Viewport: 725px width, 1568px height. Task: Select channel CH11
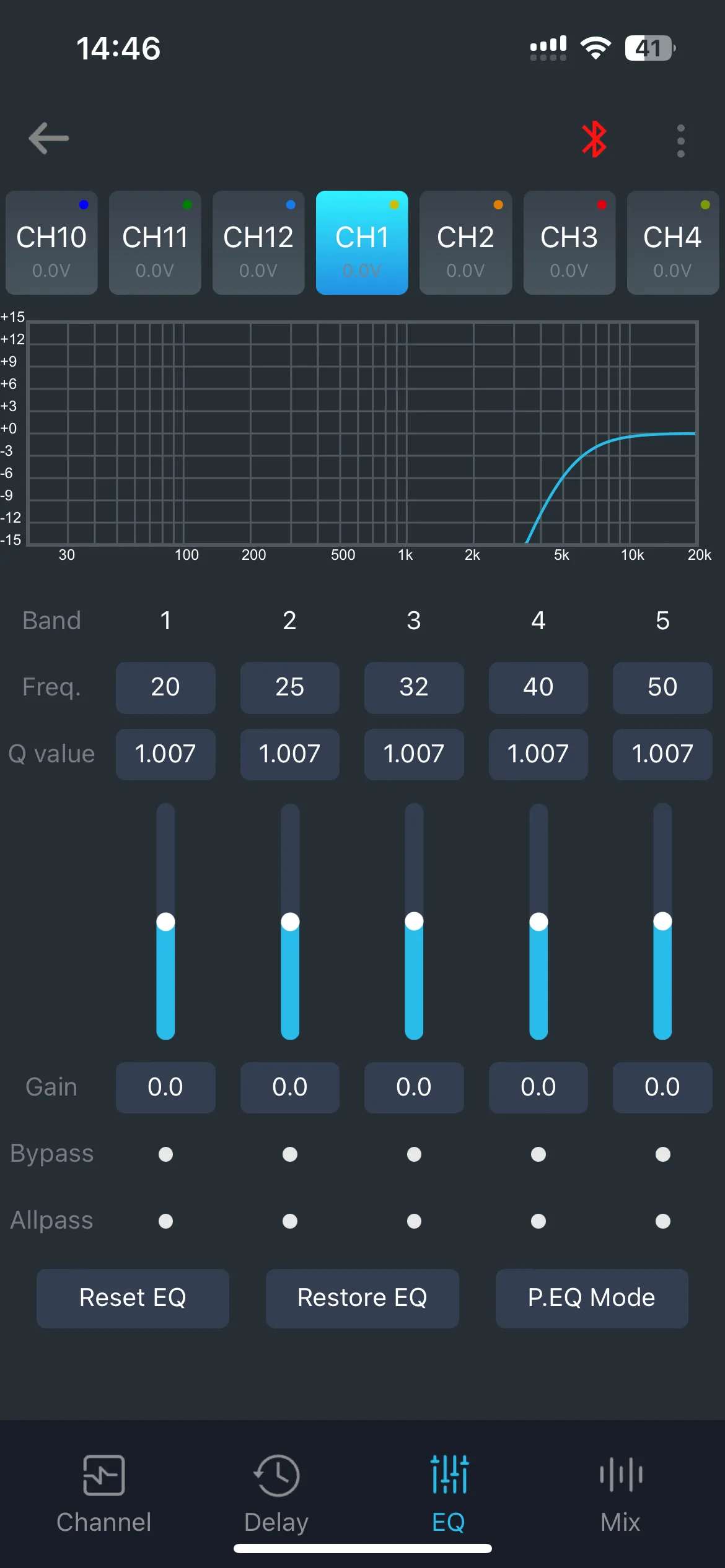coord(155,243)
